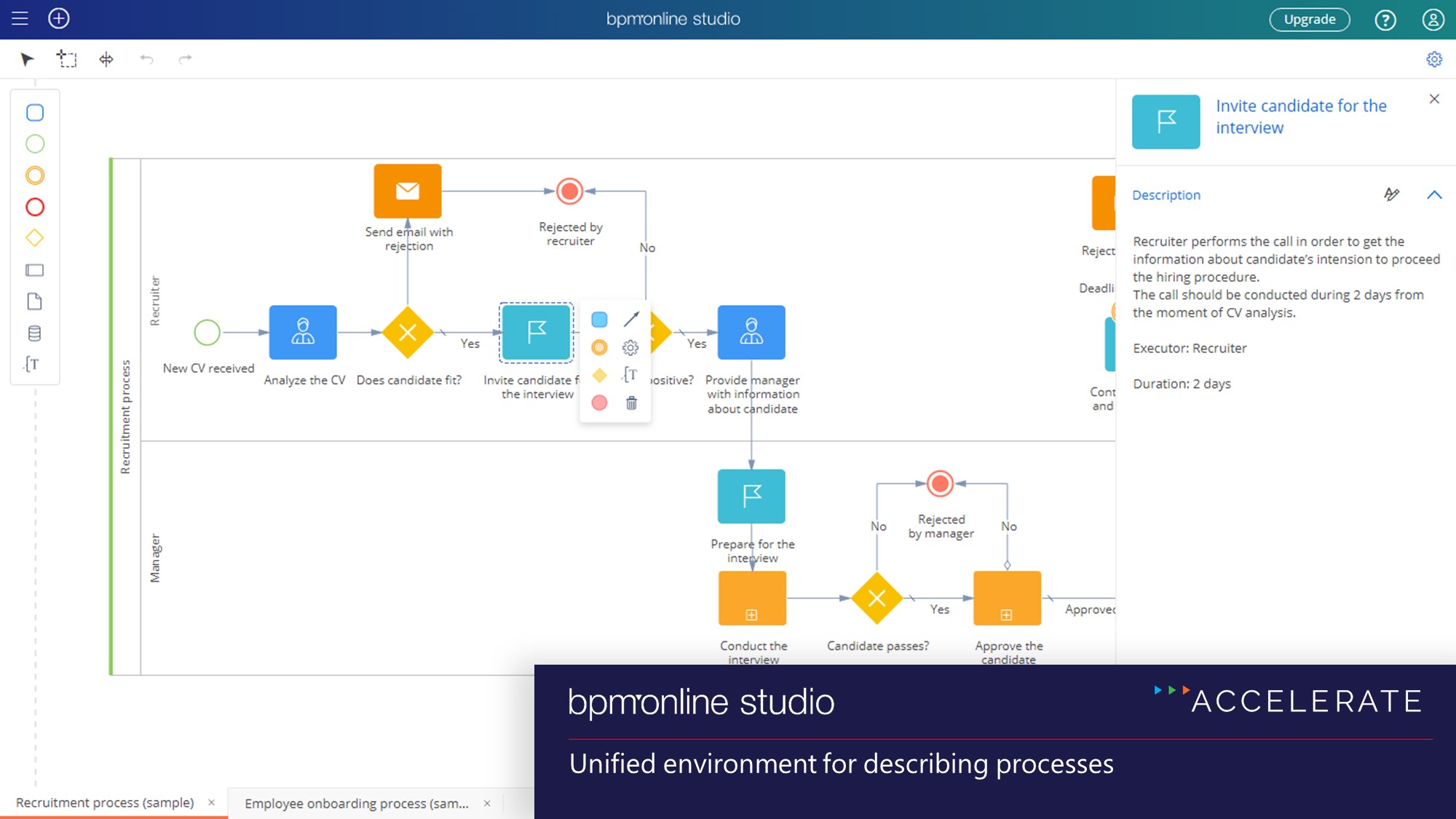The width and height of the screenshot is (1456, 819).
Task: Select the Prepare for the interview task
Action: [751, 496]
